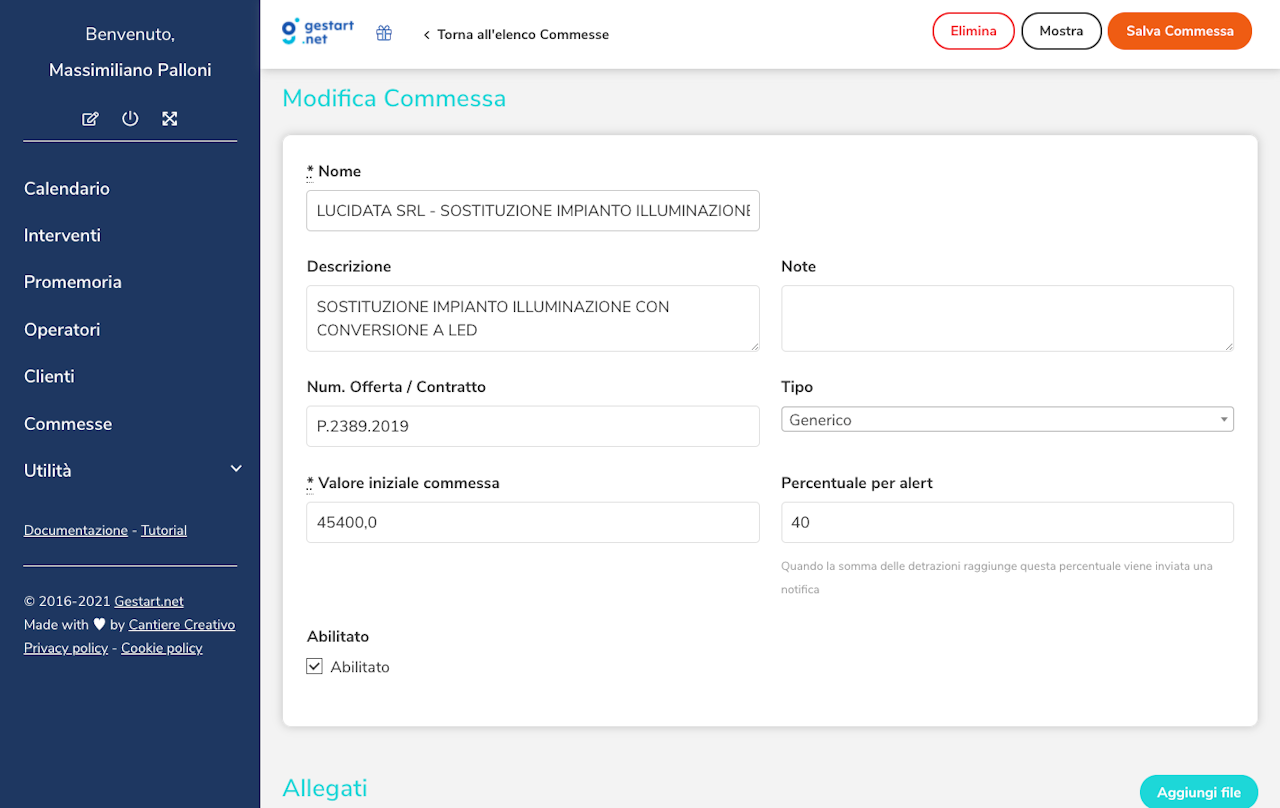Open Calendario from the sidebar

tap(67, 189)
